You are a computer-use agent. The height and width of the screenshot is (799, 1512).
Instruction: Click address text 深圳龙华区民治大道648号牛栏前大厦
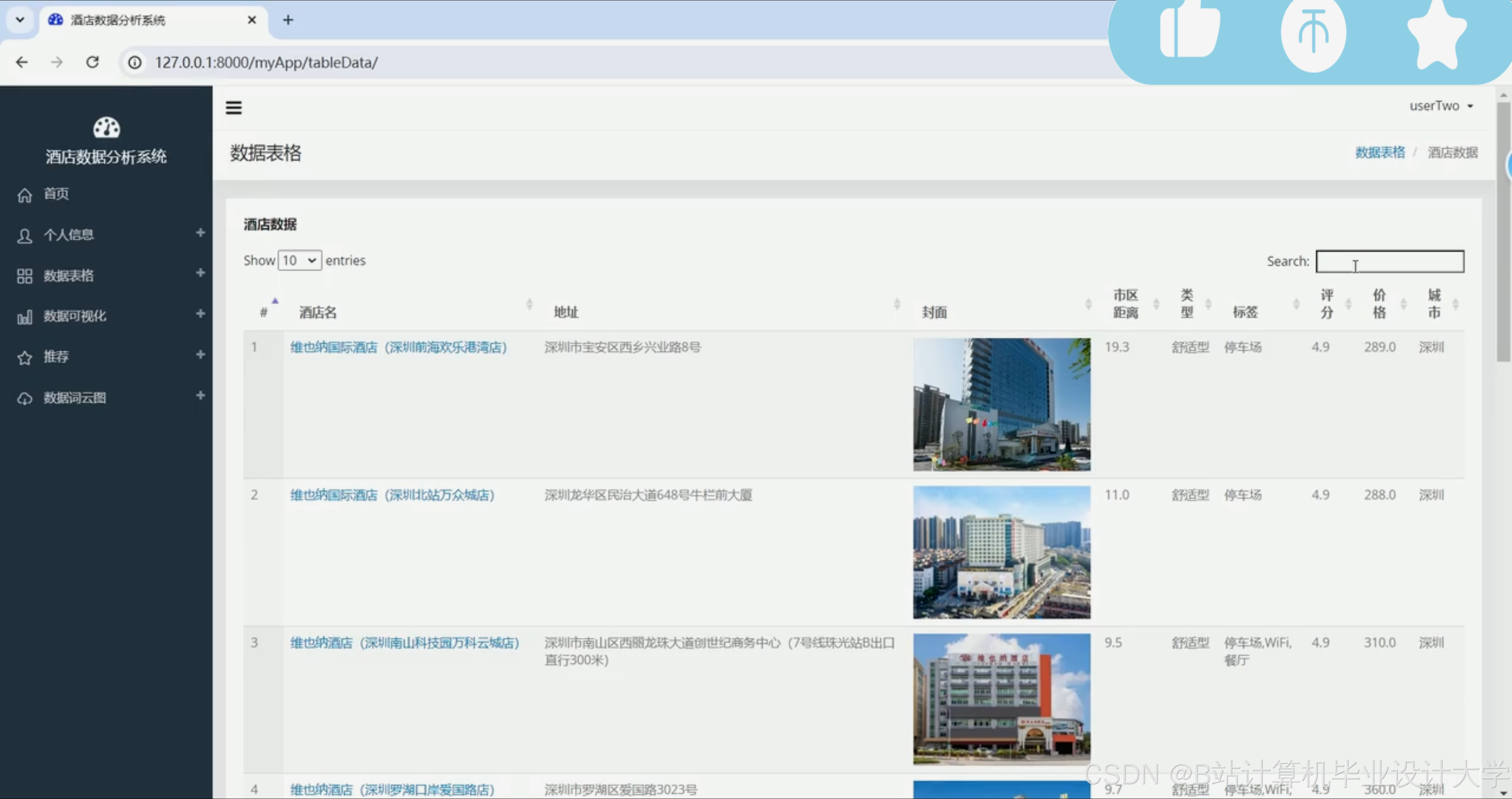click(x=648, y=495)
